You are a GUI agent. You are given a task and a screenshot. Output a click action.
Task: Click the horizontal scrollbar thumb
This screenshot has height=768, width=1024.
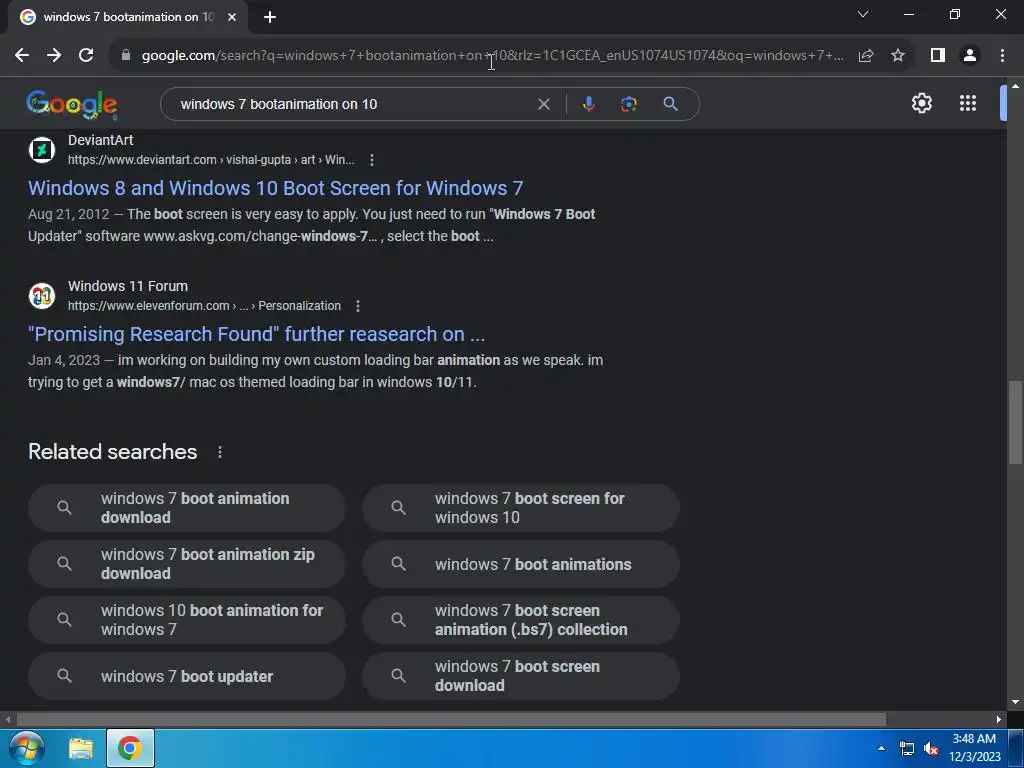[x=451, y=720]
